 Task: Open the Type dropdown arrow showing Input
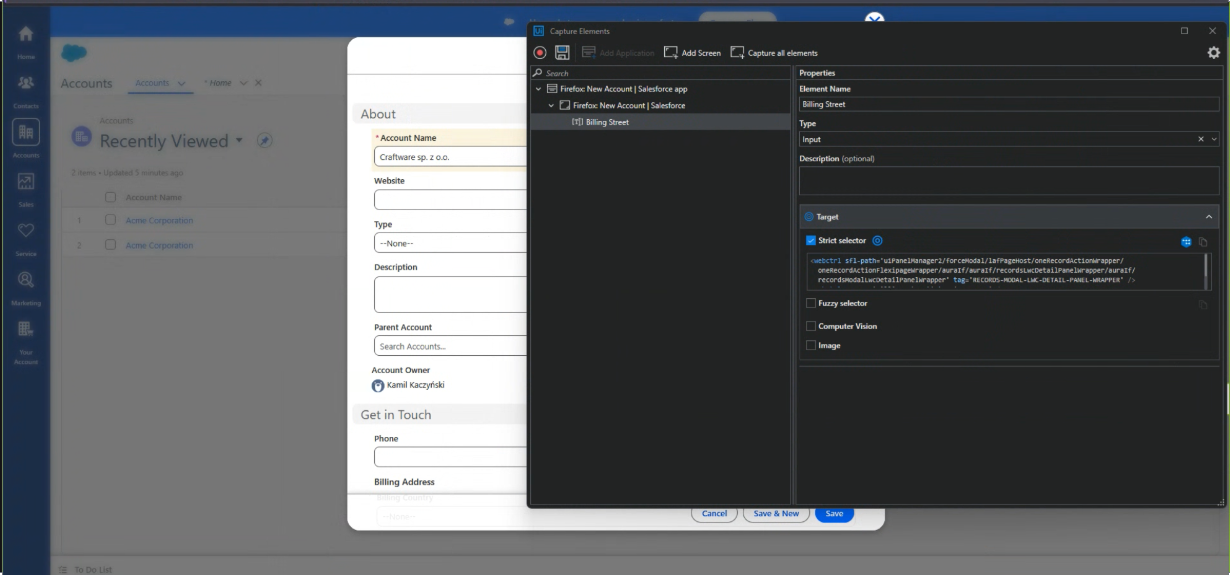[1214, 139]
